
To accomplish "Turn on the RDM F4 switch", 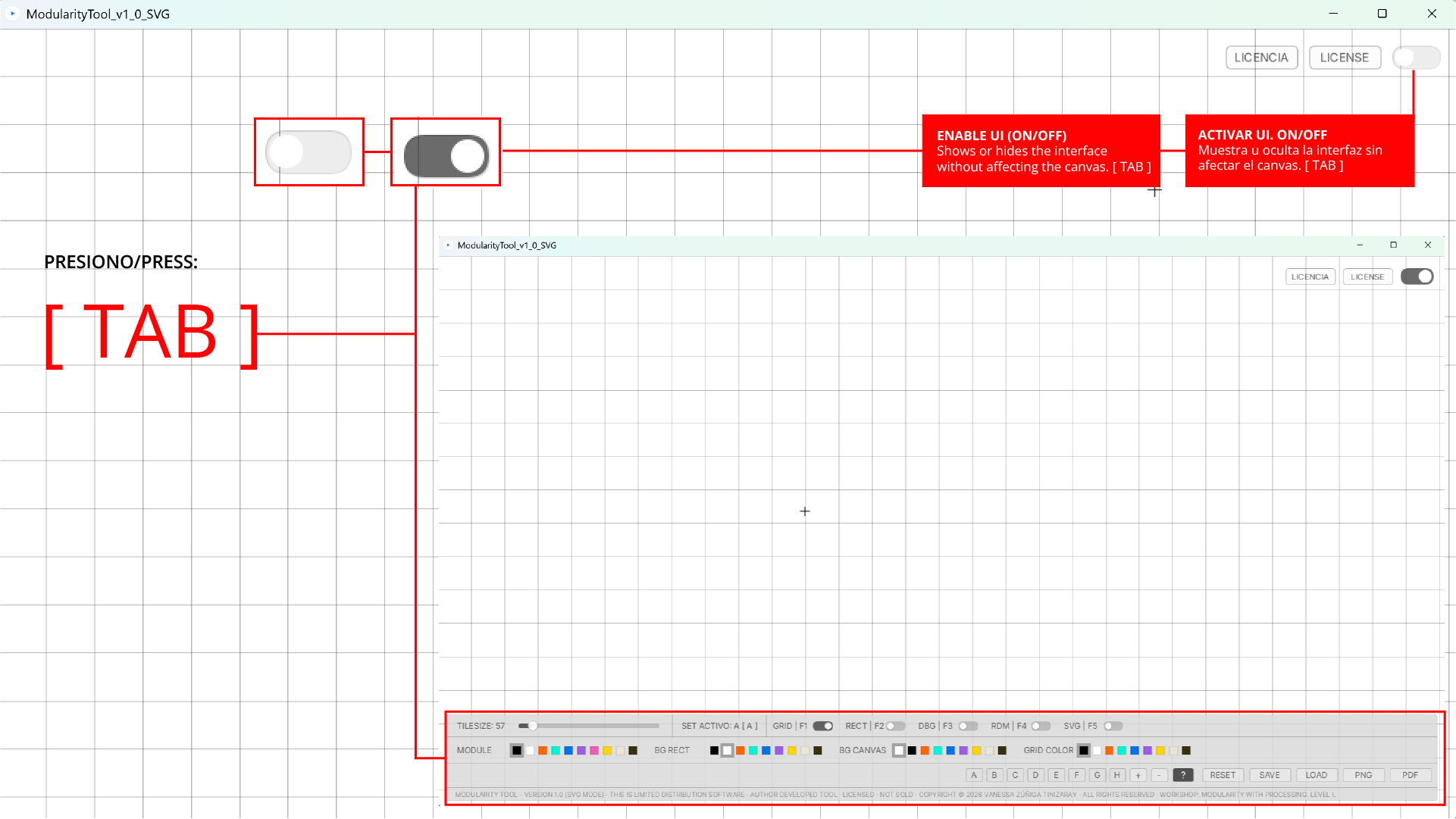I will tap(1041, 726).
